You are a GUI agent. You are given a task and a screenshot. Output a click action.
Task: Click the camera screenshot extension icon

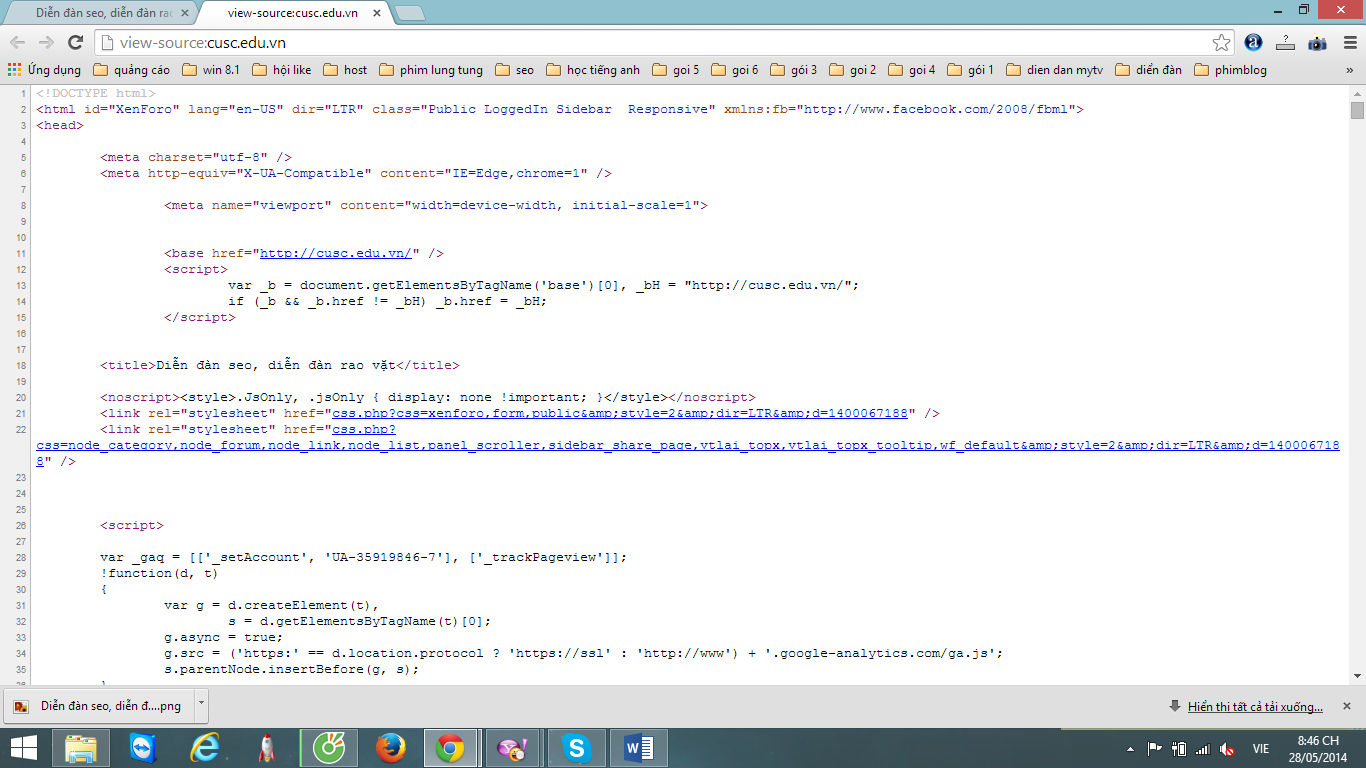point(1318,42)
